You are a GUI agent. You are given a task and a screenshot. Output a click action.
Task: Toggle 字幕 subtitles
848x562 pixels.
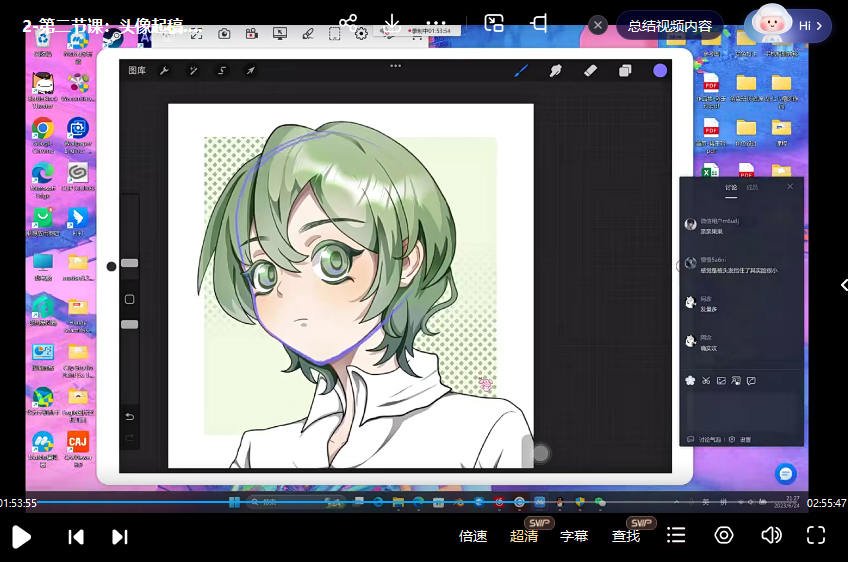(574, 536)
